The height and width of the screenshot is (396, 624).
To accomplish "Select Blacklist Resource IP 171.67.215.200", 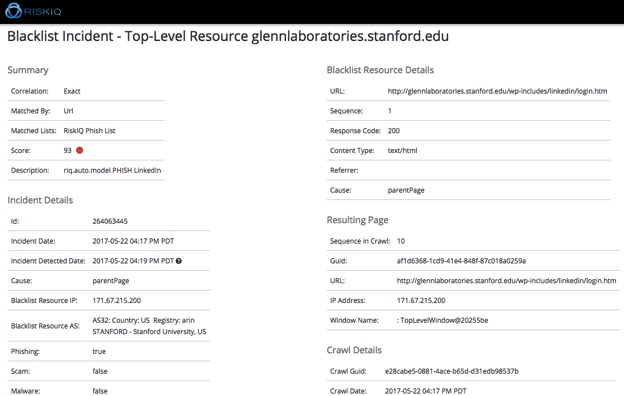I will click(117, 300).
